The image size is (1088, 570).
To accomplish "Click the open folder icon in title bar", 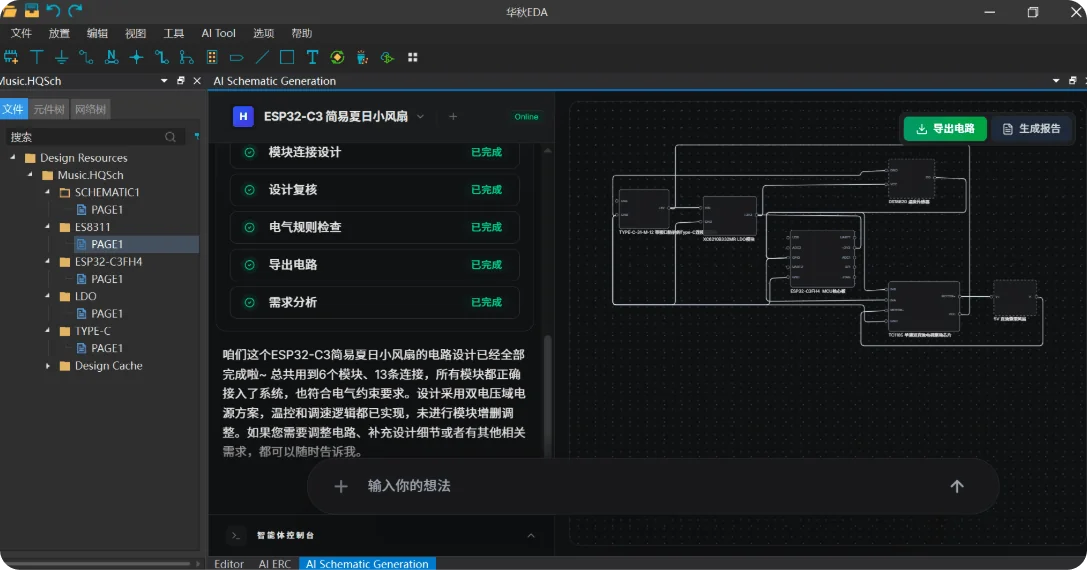I will point(9,10).
